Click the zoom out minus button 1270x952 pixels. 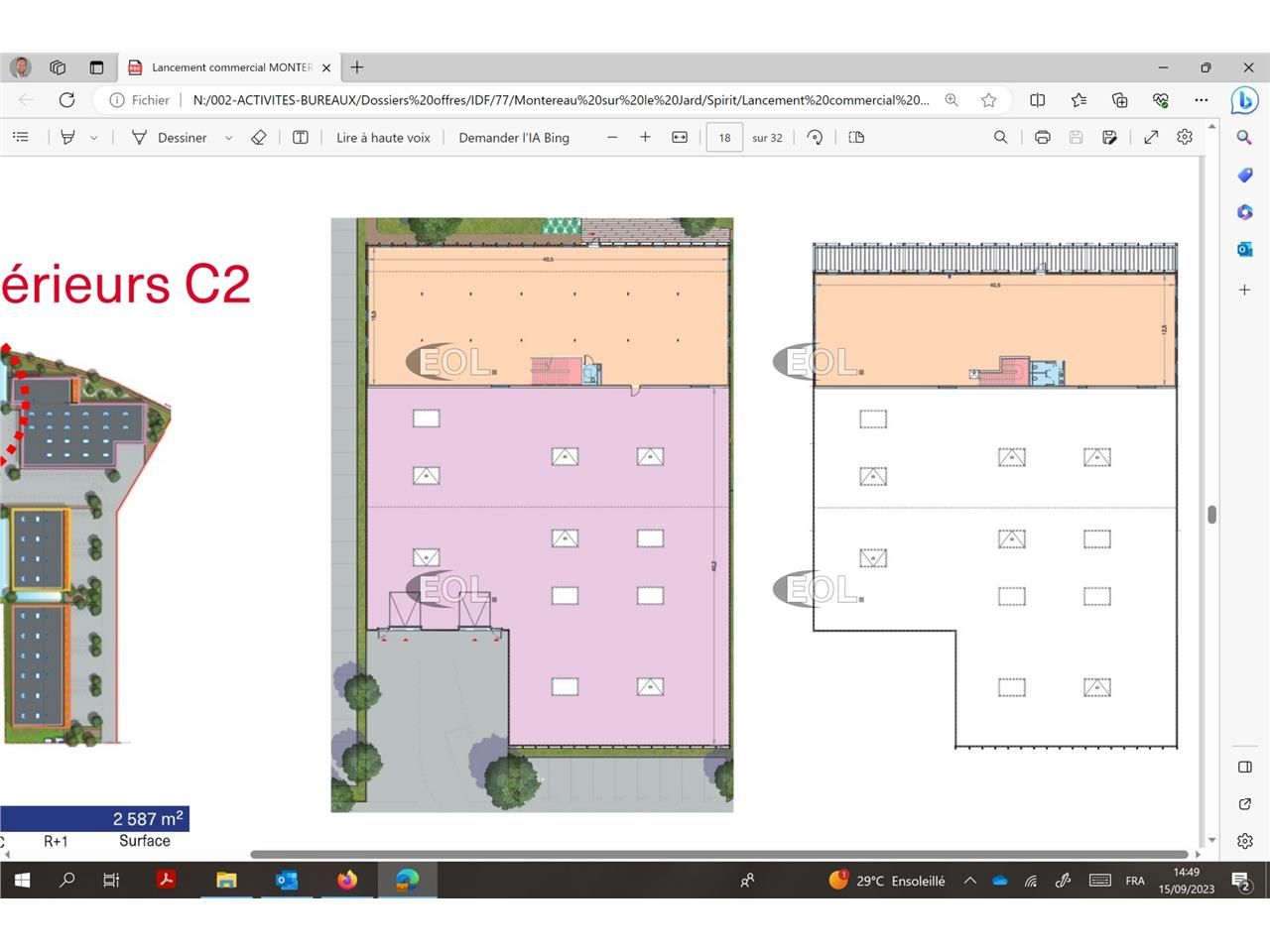(612, 138)
